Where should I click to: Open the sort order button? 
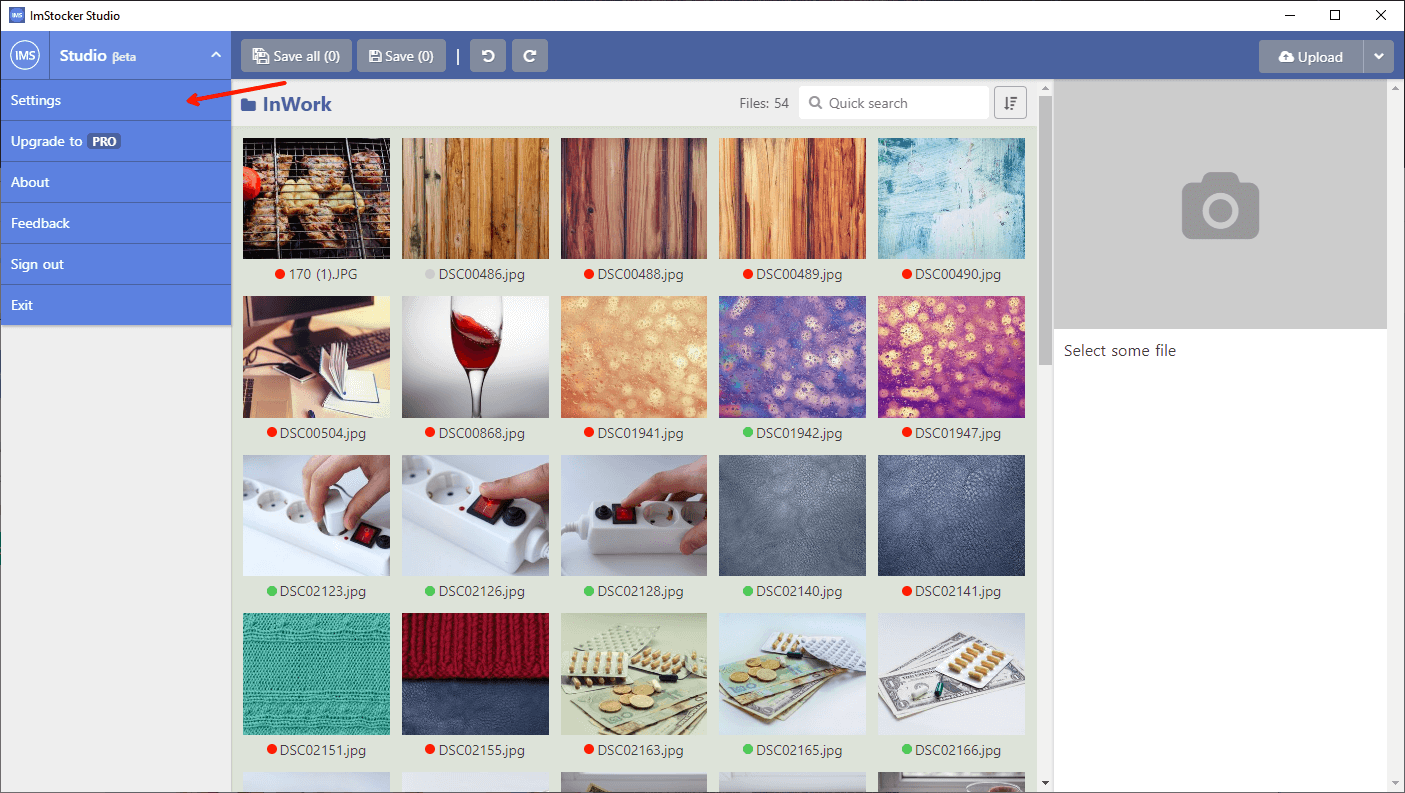point(1010,103)
